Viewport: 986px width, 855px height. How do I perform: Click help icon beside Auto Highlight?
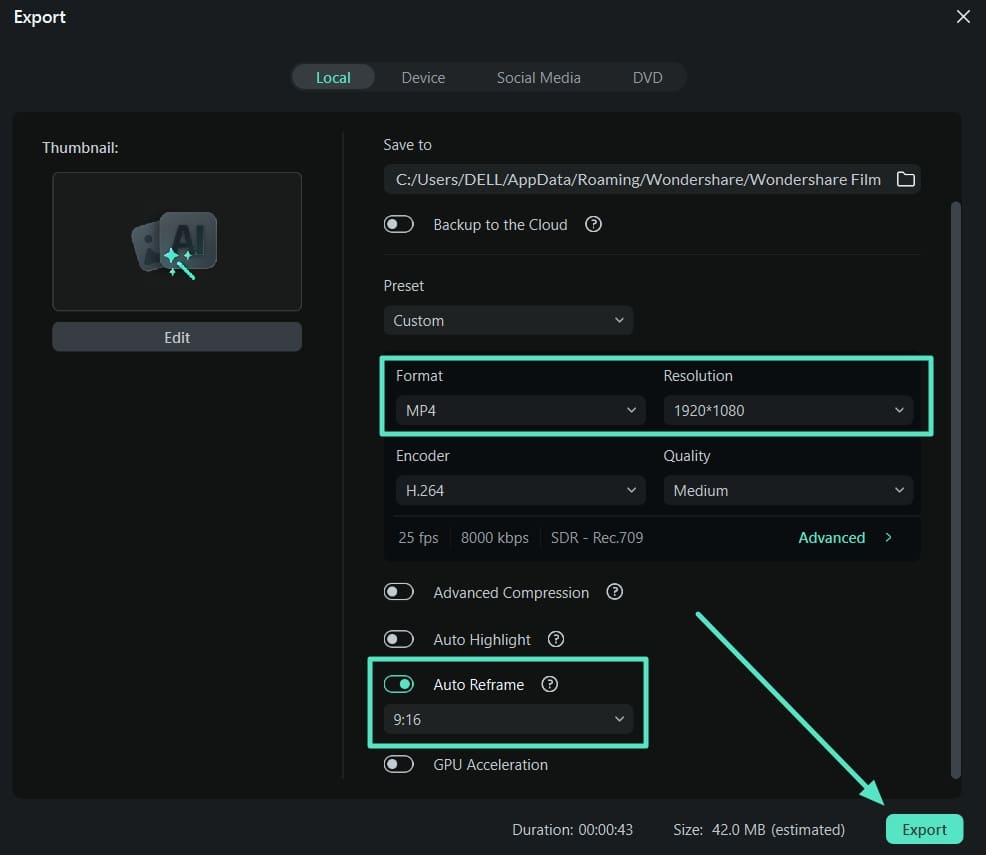coord(555,639)
